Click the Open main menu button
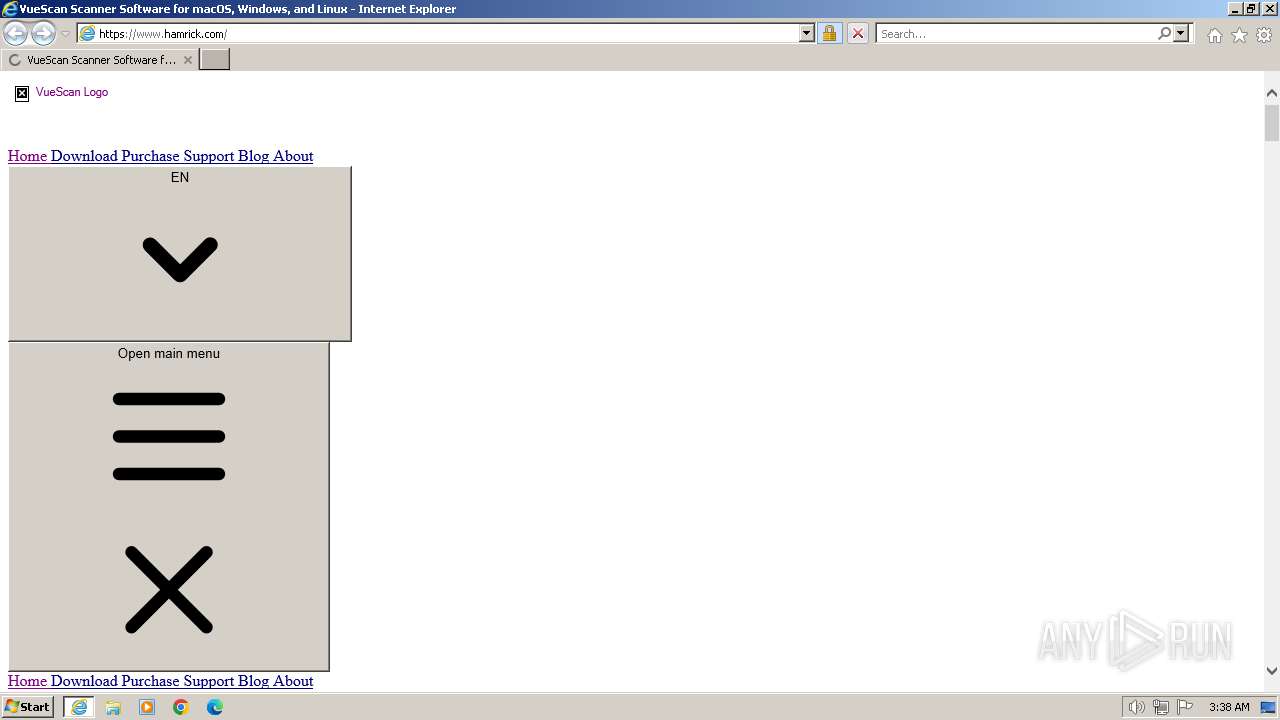The height and width of the screenshot is (720, 1280). [169, 507]
